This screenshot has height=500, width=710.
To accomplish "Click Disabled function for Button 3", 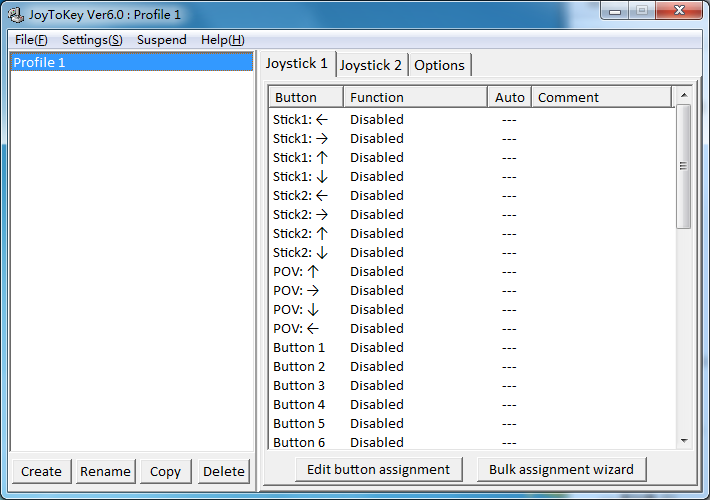I will point(377,386).
